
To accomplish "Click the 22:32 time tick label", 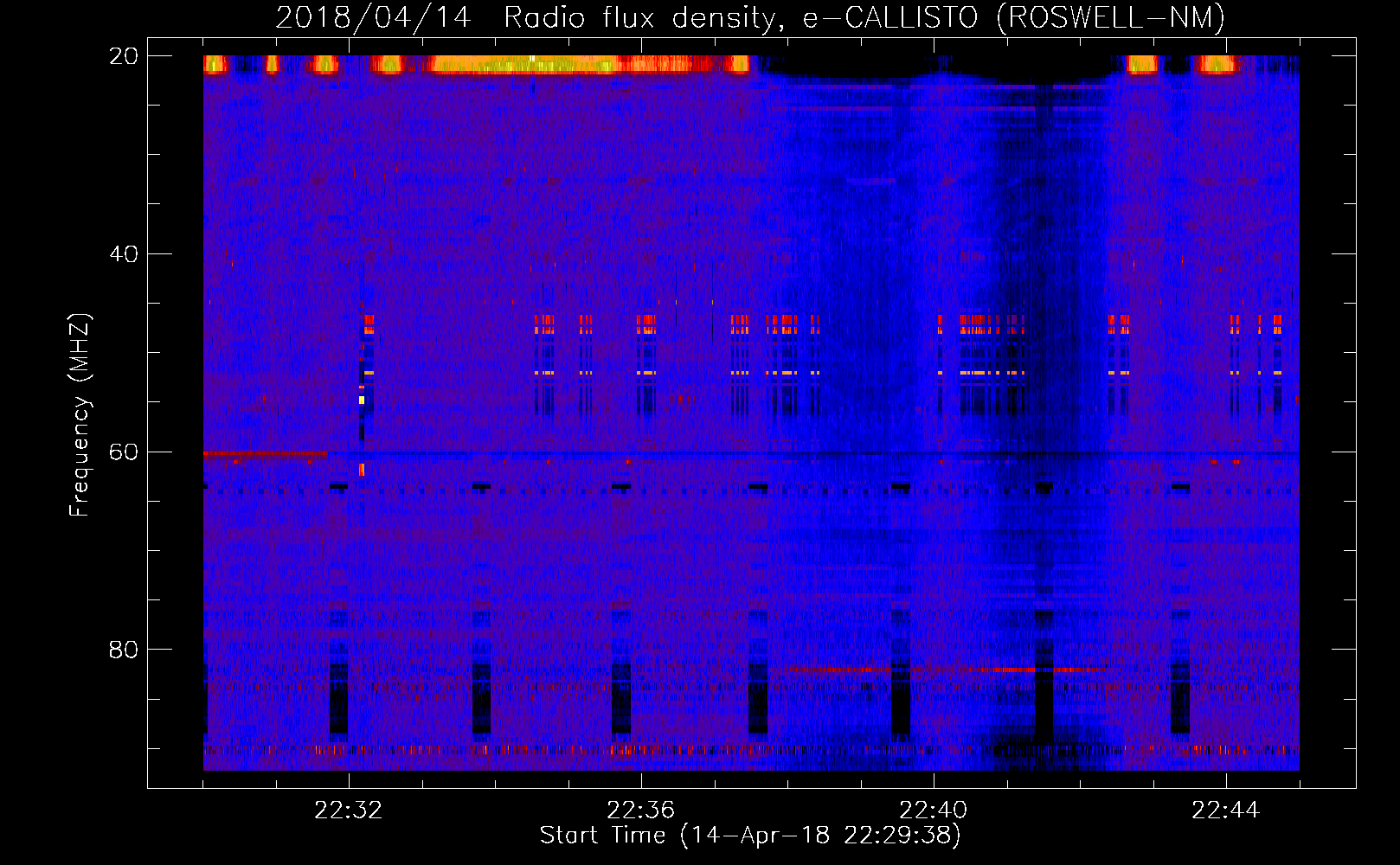I will point(349,811).
